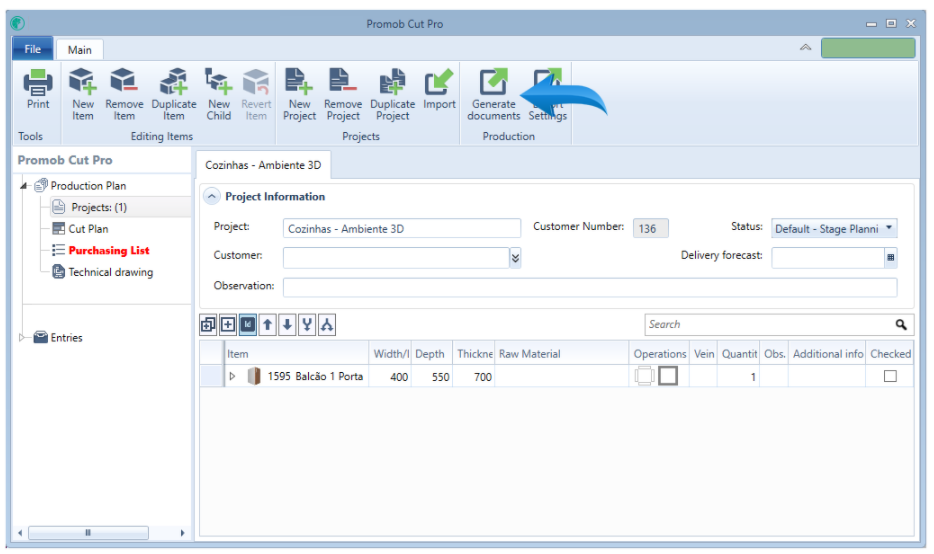Click the row selector for 1595 Balcão
934x554 pixels.
point(211,376)
